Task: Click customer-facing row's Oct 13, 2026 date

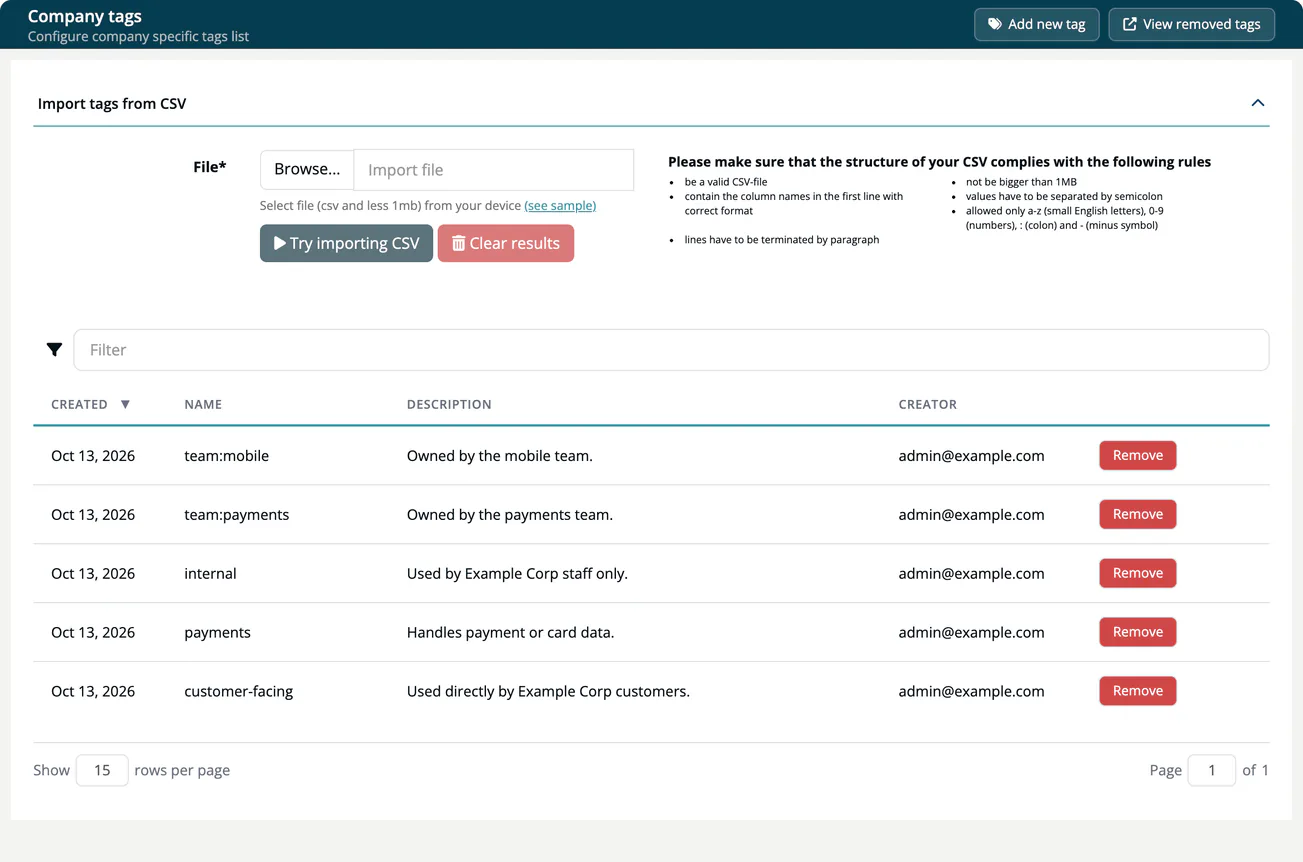Action: [93, 692]
